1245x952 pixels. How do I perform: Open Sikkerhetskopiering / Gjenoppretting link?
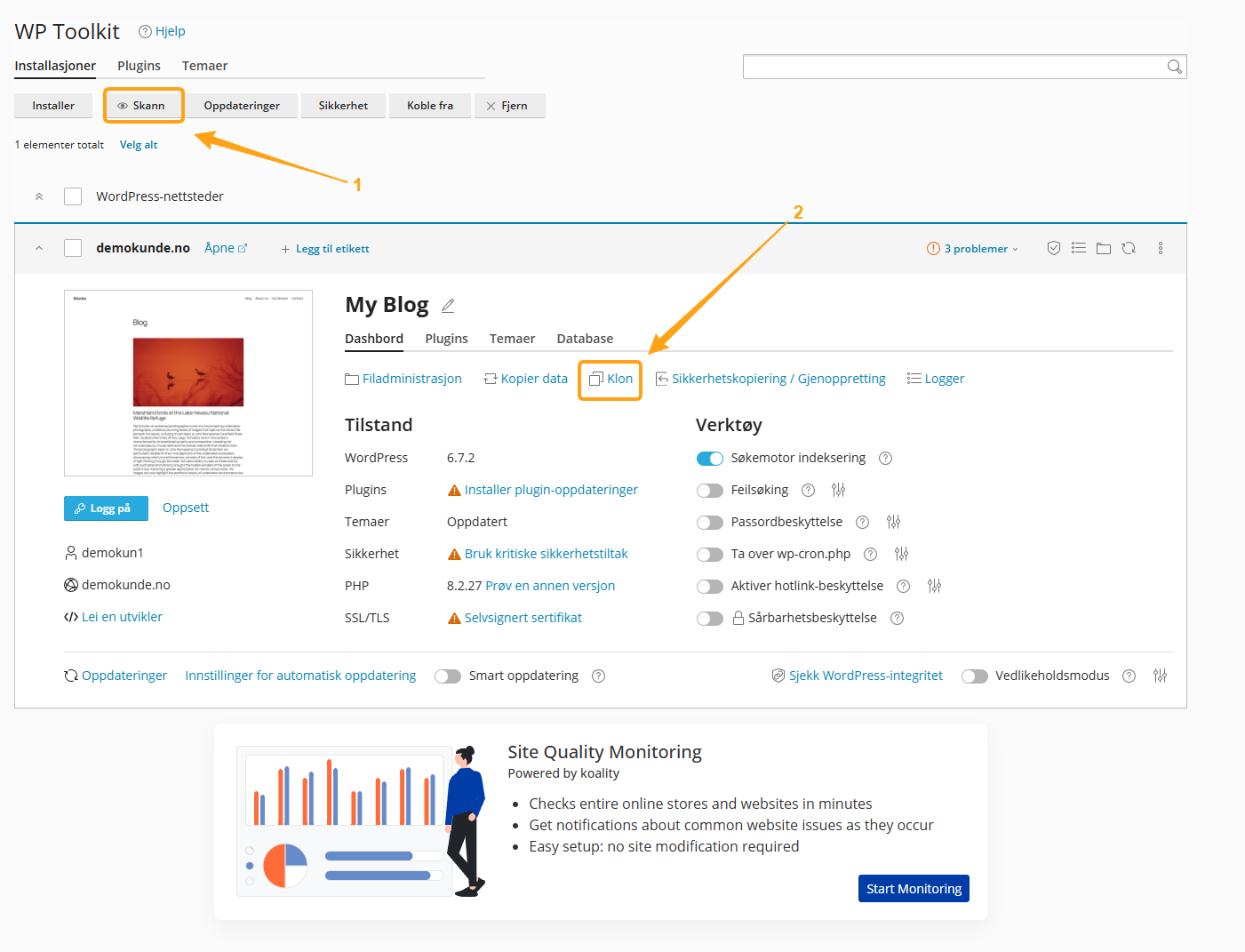click(x=770, y=379)
